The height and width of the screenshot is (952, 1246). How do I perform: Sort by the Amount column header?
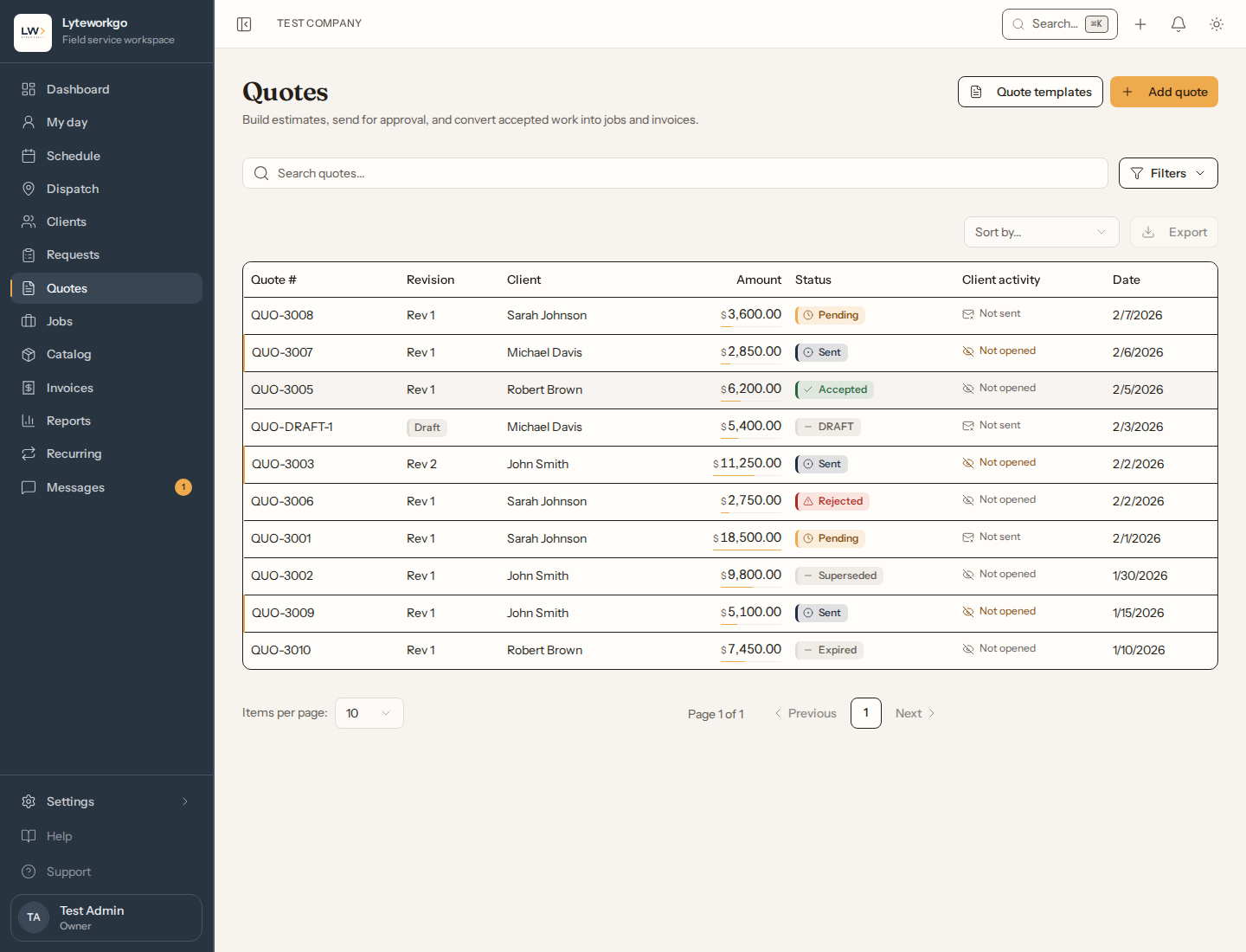[759, 280]
